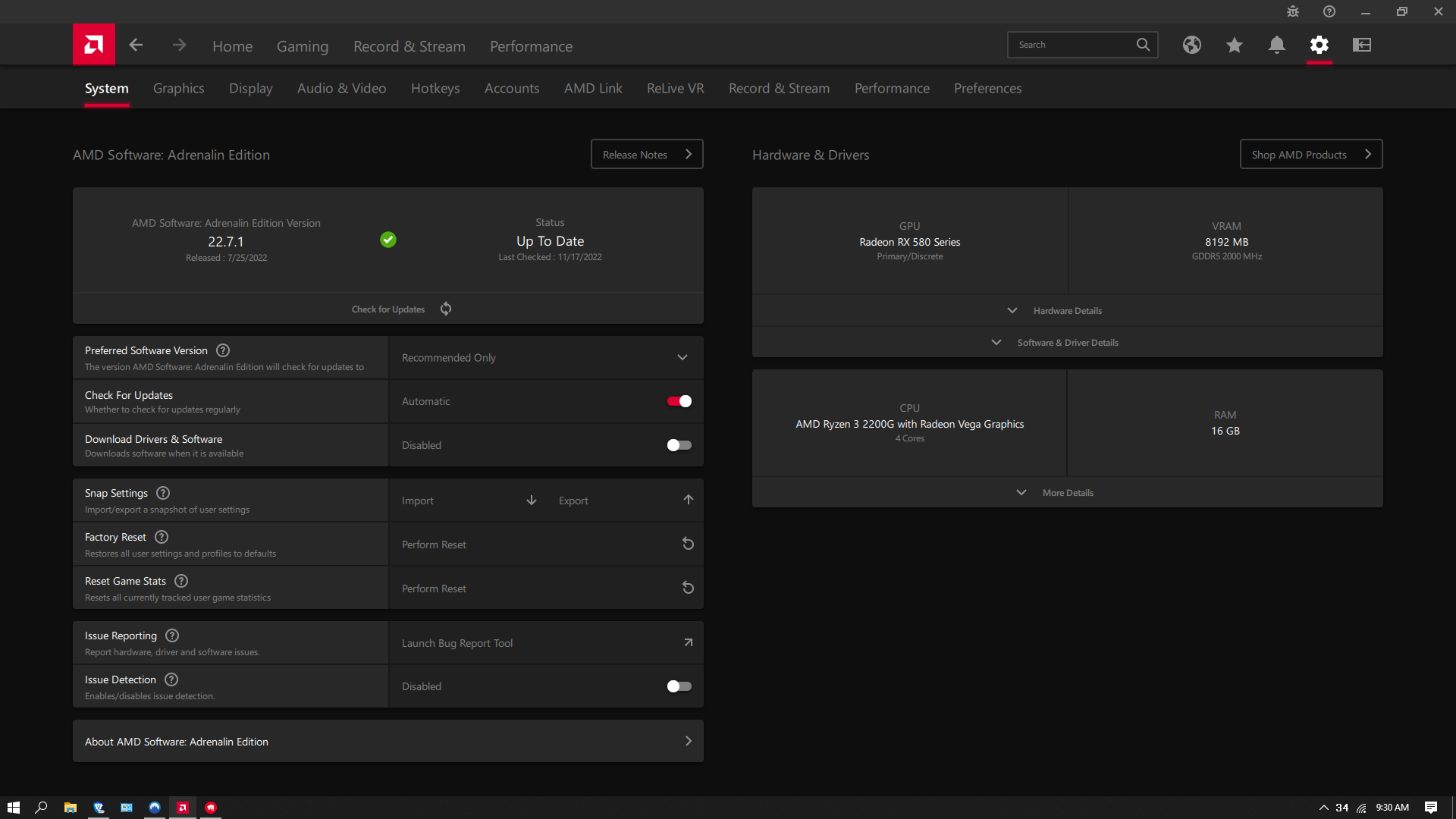The image size is (1456, 819).
Task: Click the AMD Radeon logo icon
Action: pyautogui.click(x=93, y=45)
